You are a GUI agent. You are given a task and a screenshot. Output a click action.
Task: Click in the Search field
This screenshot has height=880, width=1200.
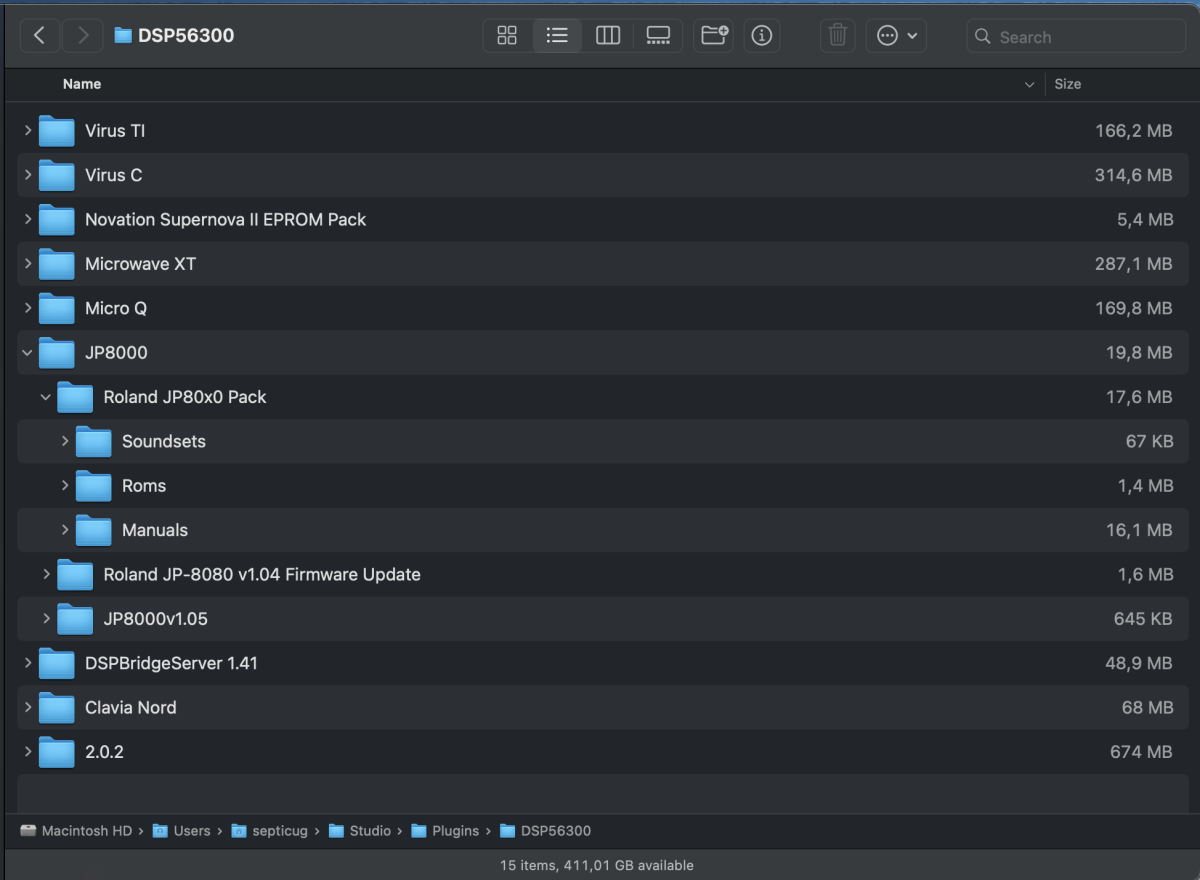click(x=1076, y=37)
